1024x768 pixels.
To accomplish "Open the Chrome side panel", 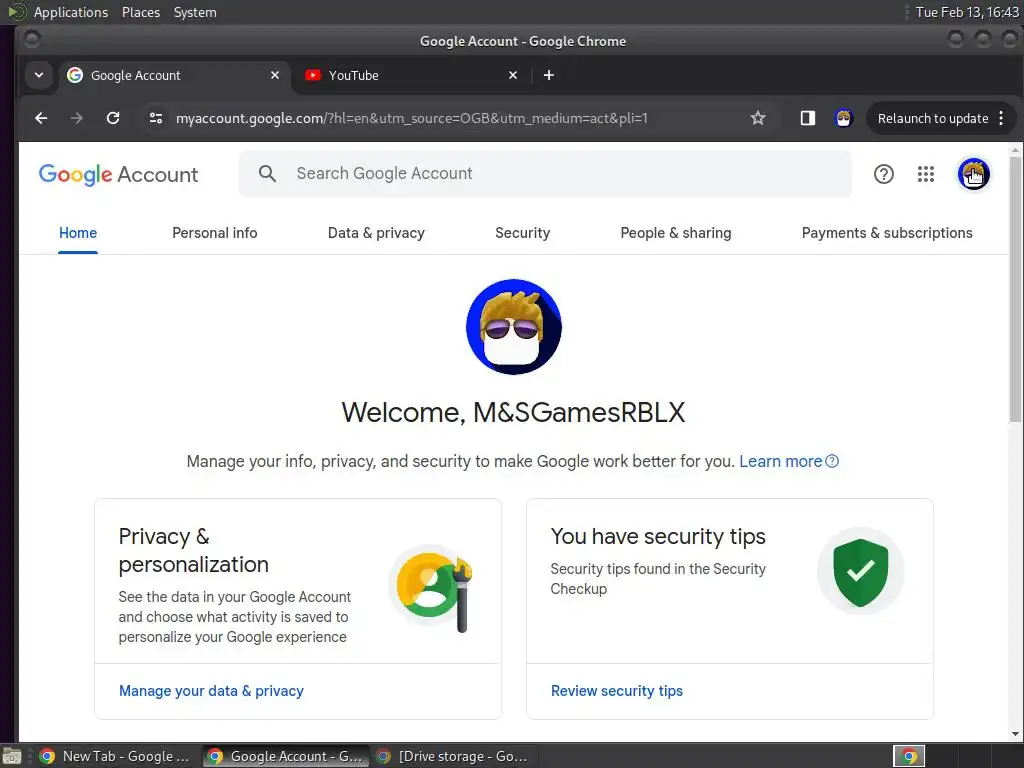I will (808, 118).
